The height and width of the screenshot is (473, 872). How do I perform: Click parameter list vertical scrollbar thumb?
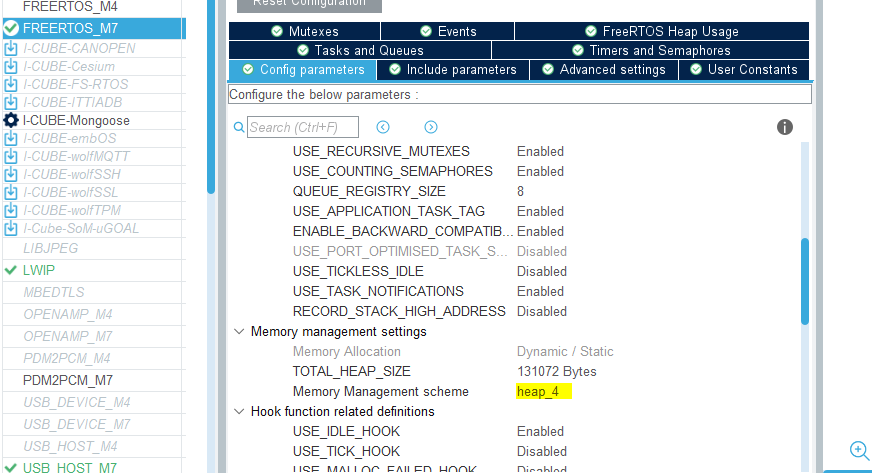[x=805, y=281]
